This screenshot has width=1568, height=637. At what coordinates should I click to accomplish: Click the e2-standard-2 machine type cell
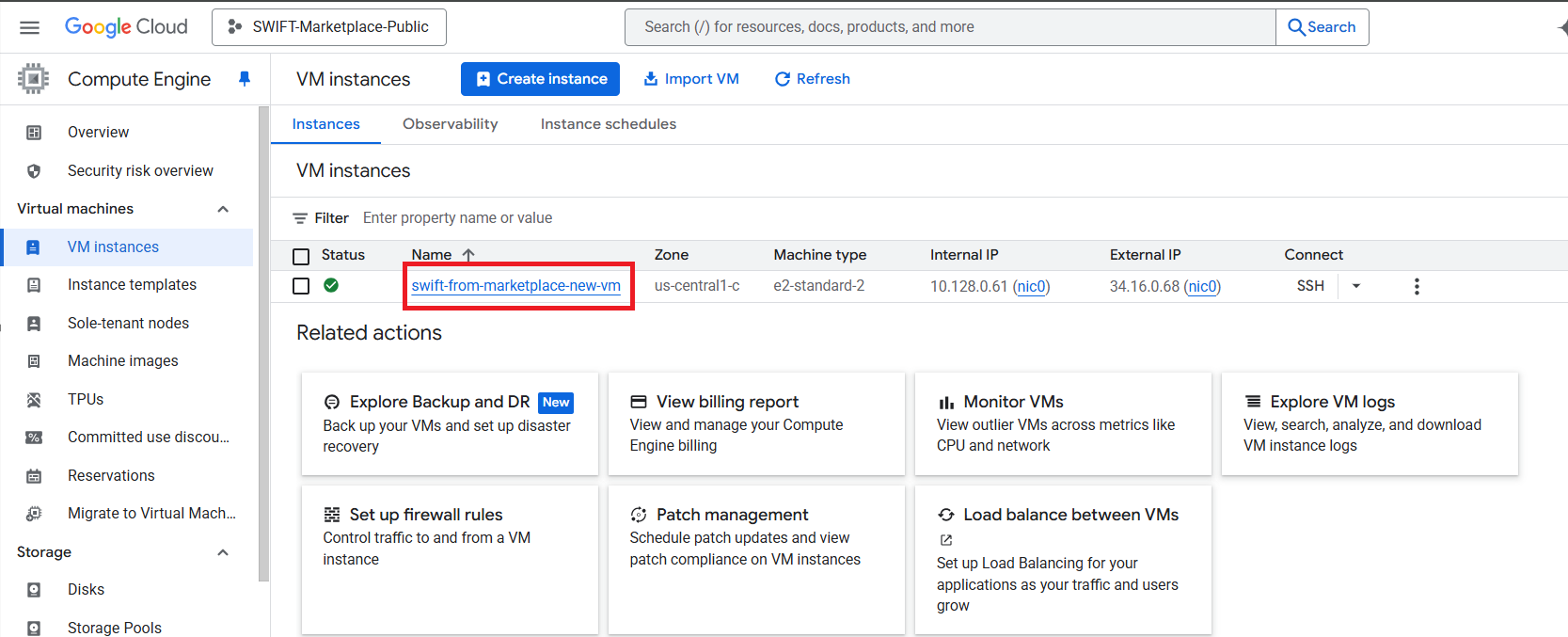pyautogui.click(x=819, y=286)
